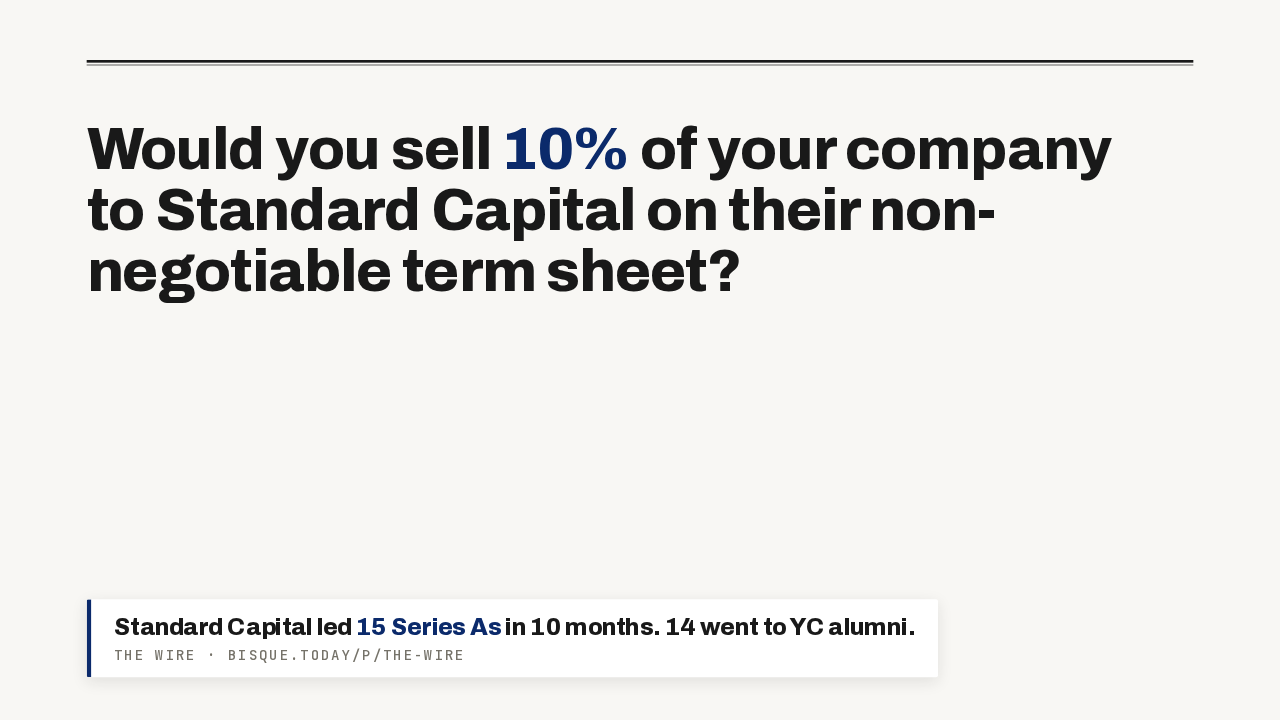Select the word "Would" in the headline

point(175,149)
